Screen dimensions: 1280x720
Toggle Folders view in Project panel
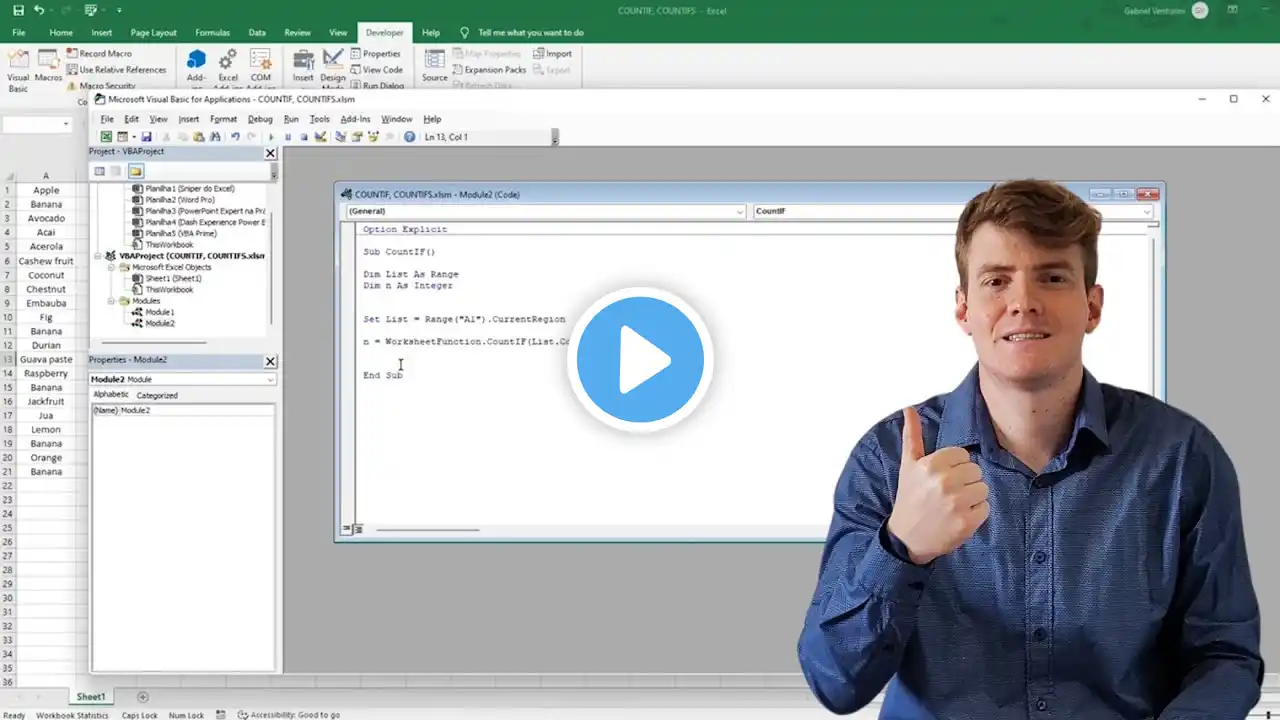coord(135,171)
